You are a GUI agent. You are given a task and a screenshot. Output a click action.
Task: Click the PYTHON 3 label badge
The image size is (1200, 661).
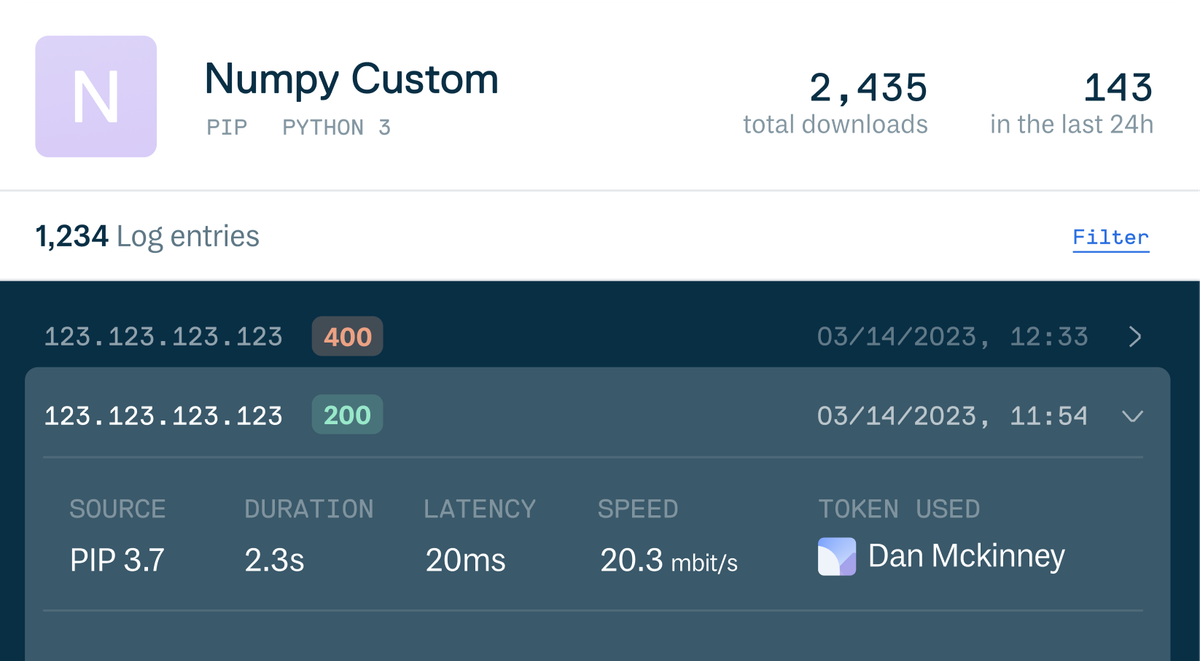[x=336, y=127]
